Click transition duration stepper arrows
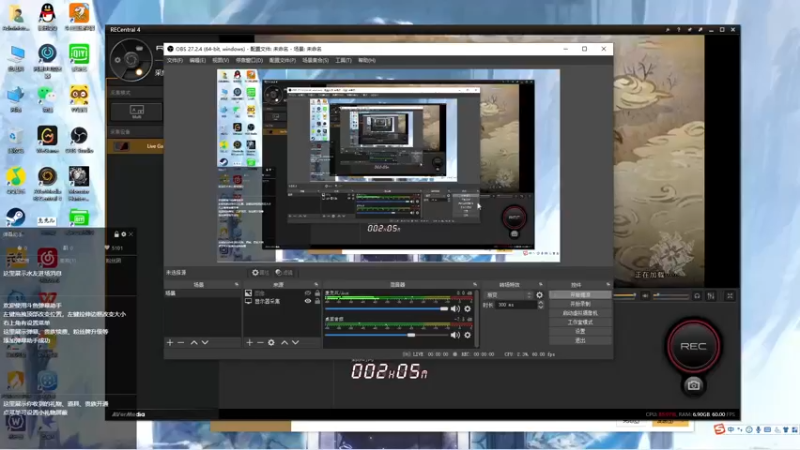Image resolution: width=800 pixels, height=450 pixels. [x=541, y=305]
